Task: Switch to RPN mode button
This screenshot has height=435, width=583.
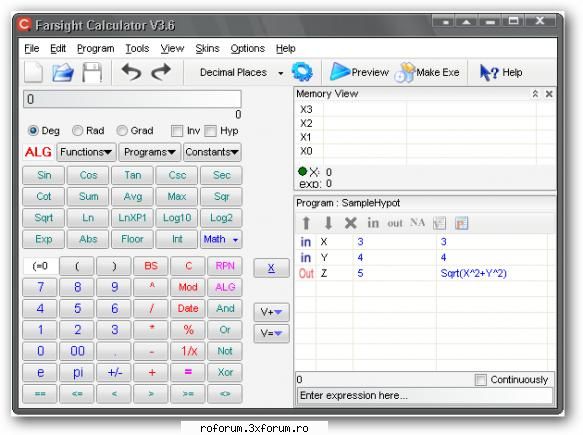Action: (x=225, y=266)
